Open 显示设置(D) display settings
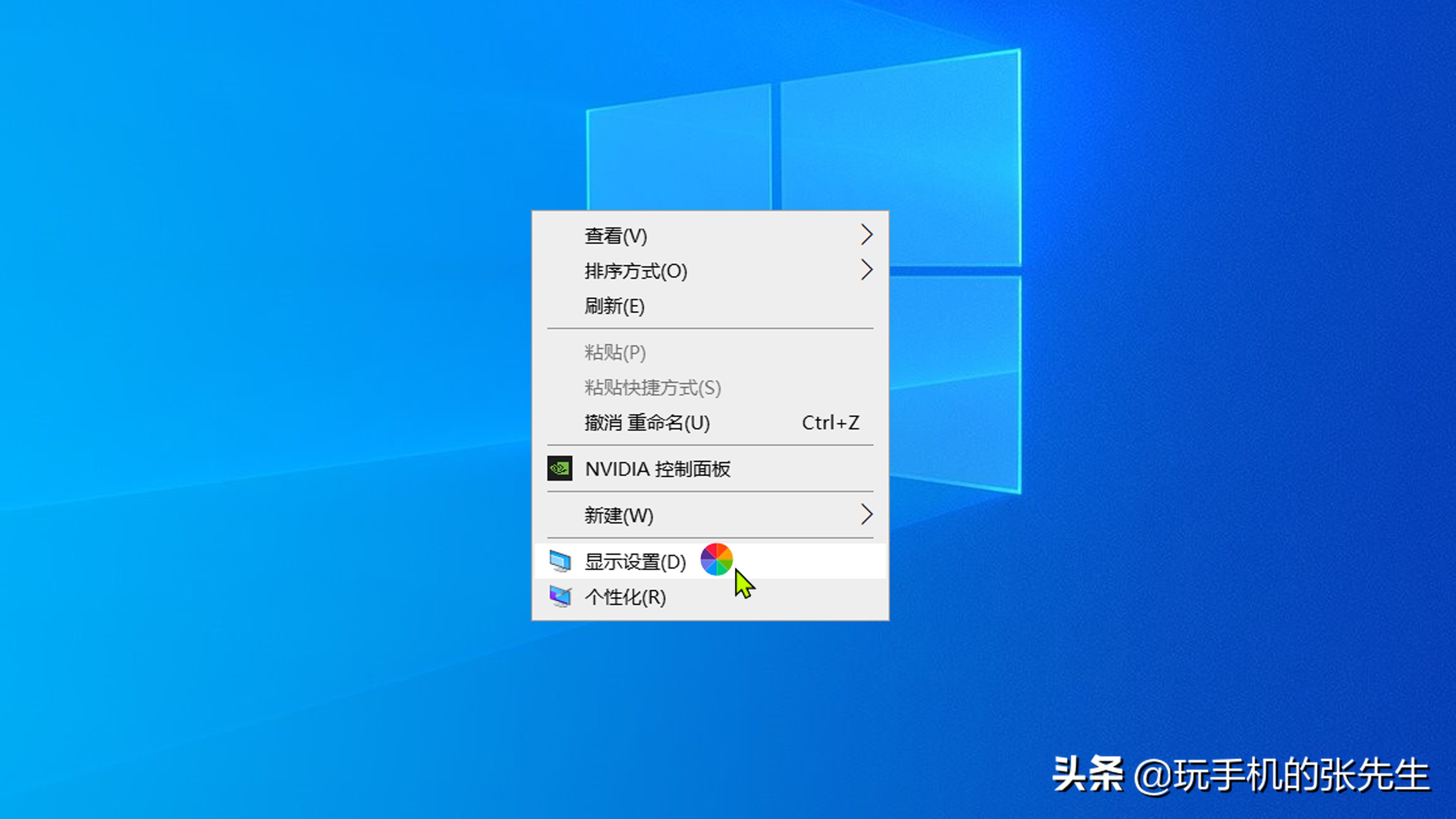1456x819 pixels. click(710, 561)
